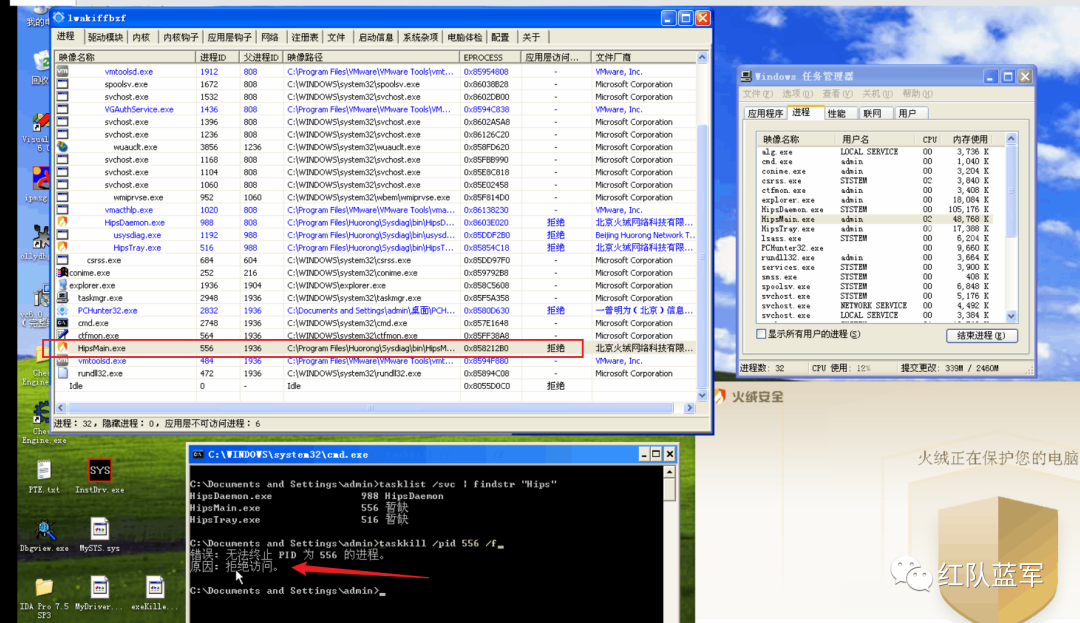This screenshot has width=1080, height=623.
Task: Select the spoolsv.exe row in PCHunter
Action: click(376, 84)
